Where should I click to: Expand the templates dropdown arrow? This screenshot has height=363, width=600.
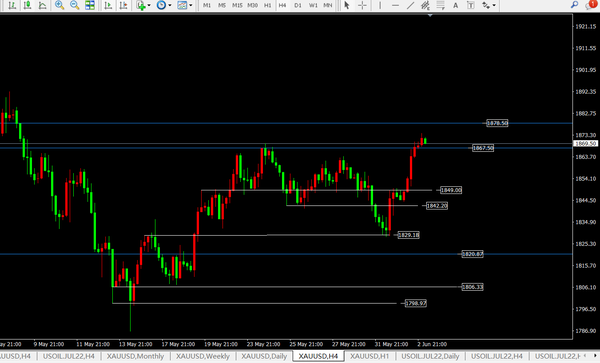point(191,5)
